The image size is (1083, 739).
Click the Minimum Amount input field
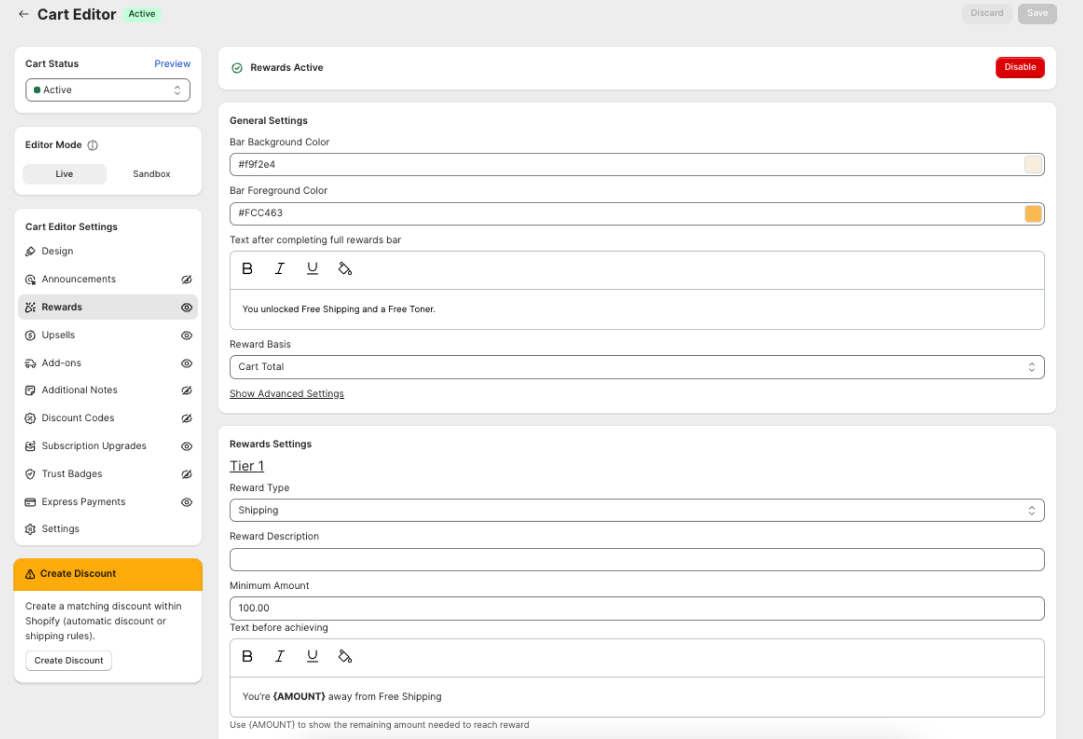(x=636, y=608)
